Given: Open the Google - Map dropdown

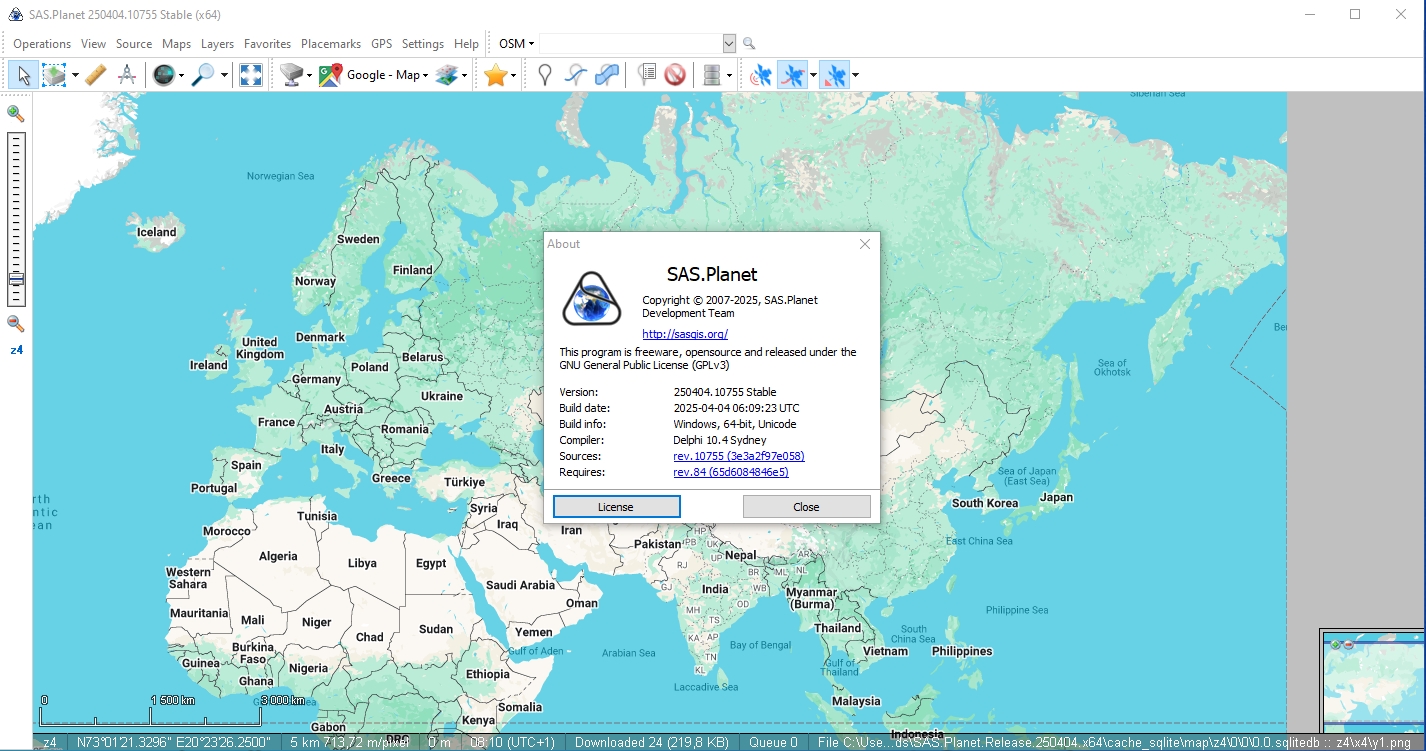Looking at the screenshot, I should click(x=426, y=74).
